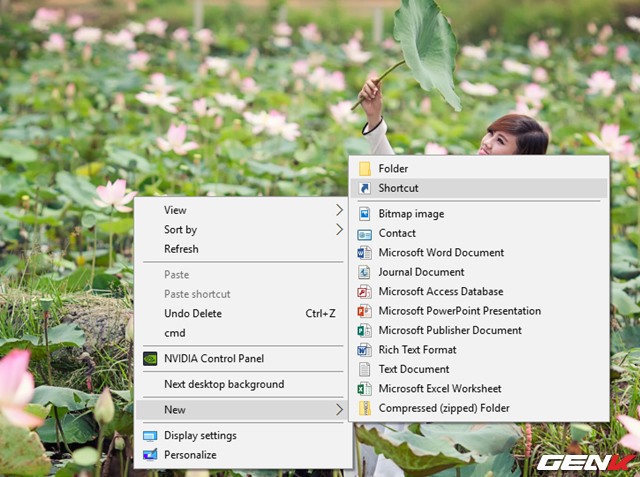The image size is (640, 477).
Task: Expand the View submenu arrow
Action: (x=339, y=210)
